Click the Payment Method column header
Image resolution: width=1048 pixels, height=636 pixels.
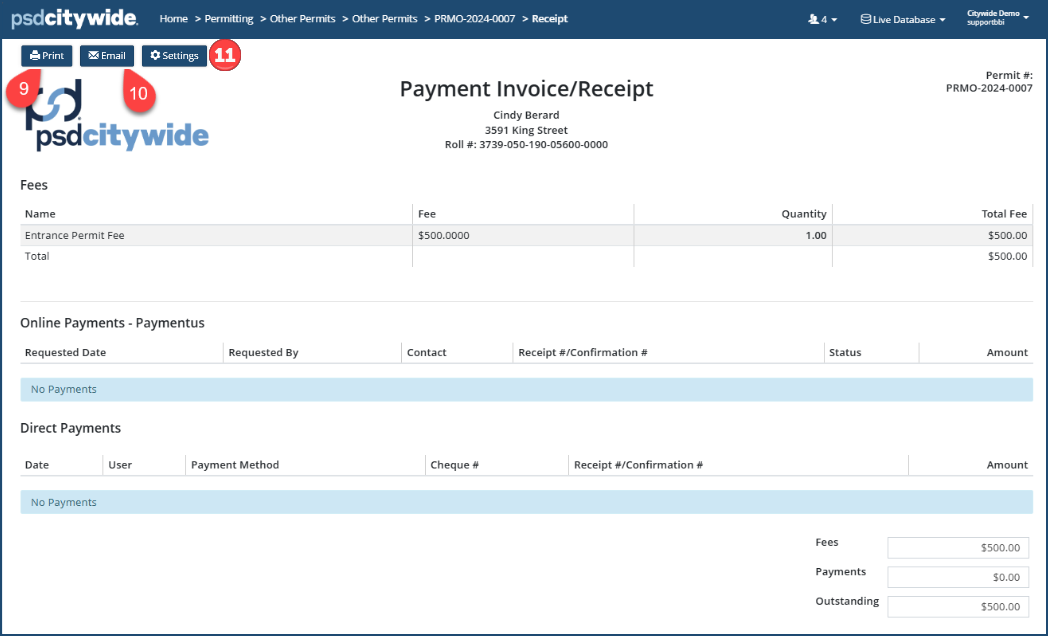click(235, 465)
